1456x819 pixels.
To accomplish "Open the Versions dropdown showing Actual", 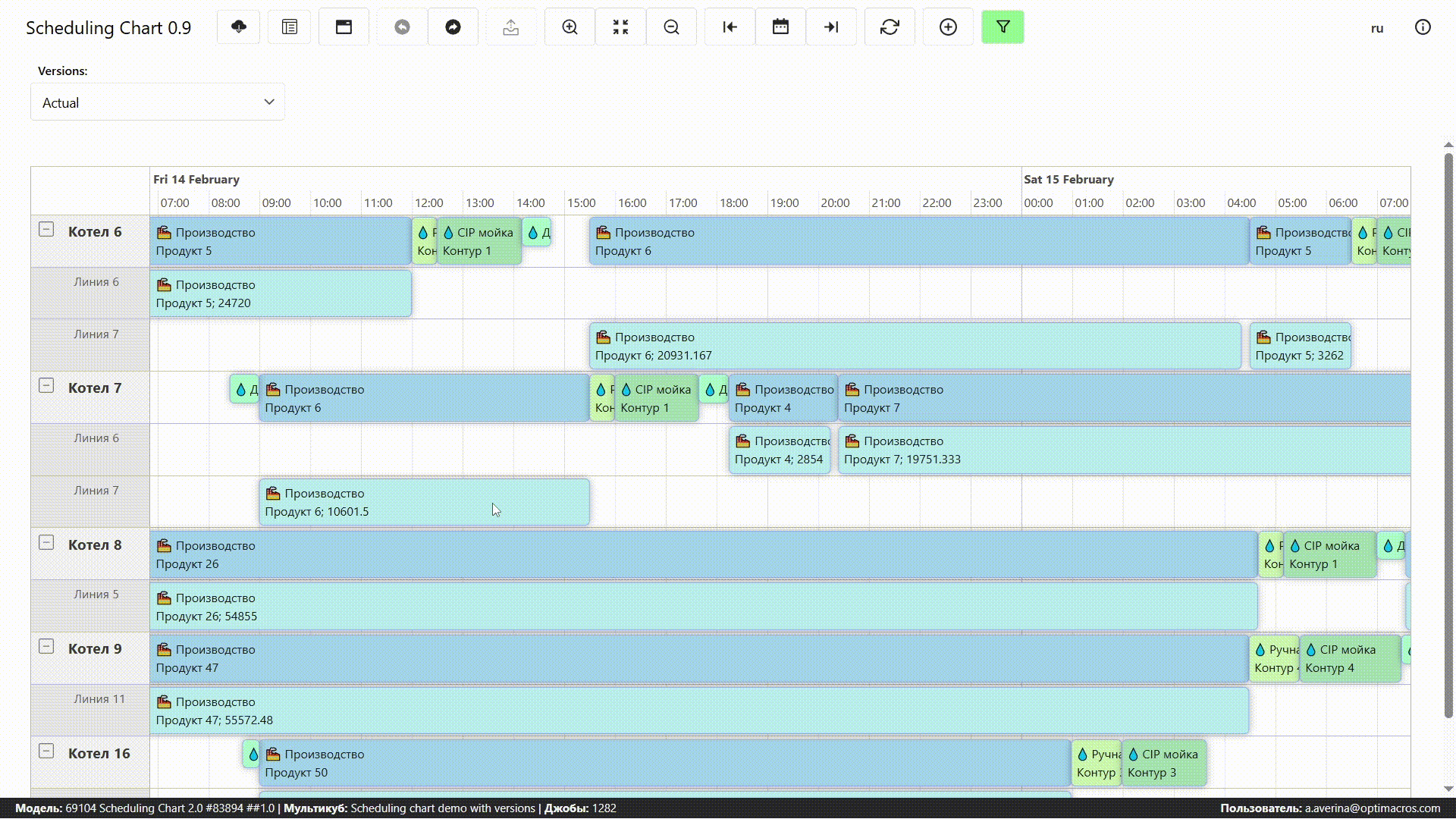I will click(158, 102).
